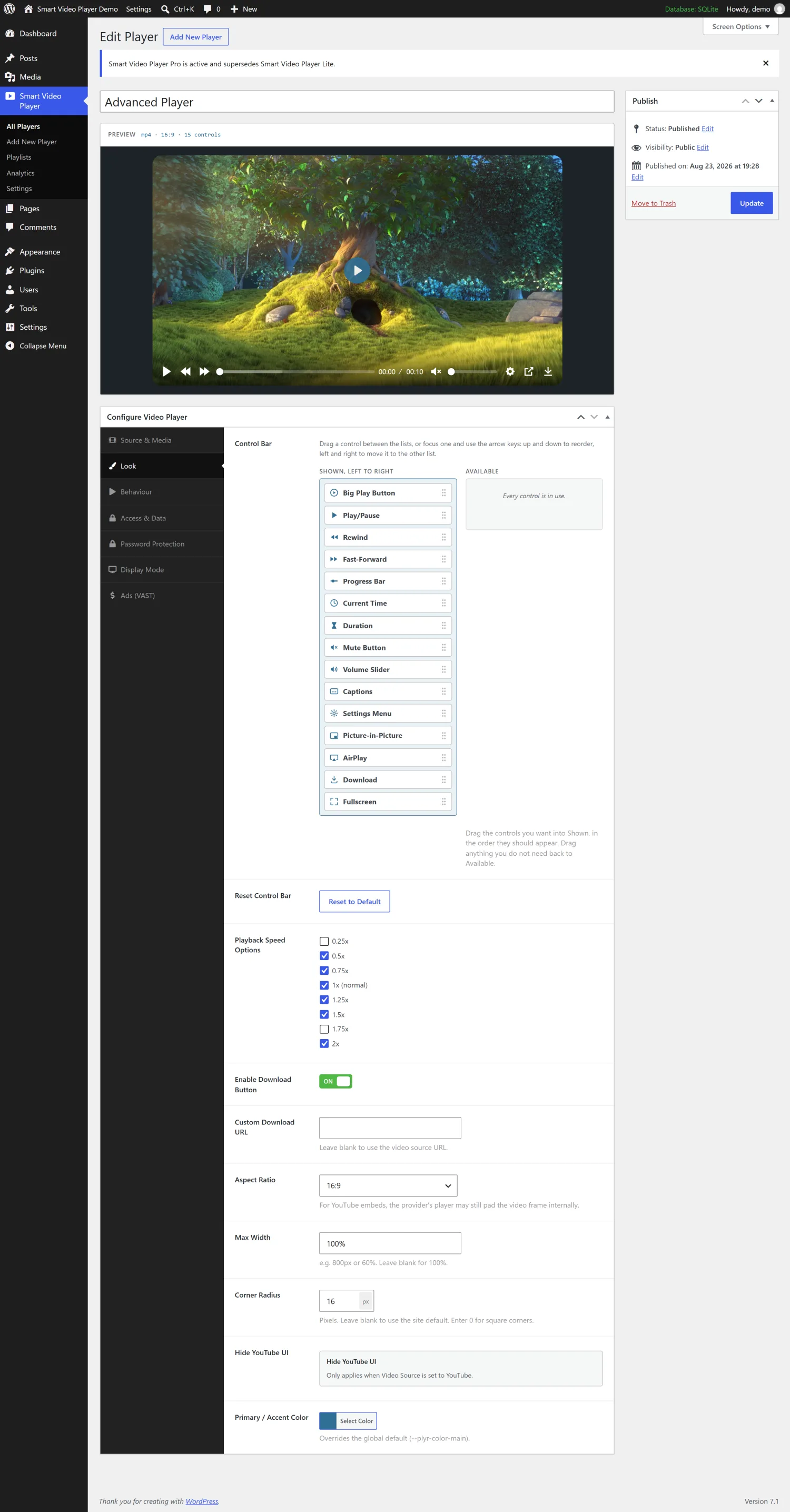The height and width of the screenshot is (1512, 790).
Task: Uncheck the 1x (normal) speed checkbox
Action: tap(324, 985)
